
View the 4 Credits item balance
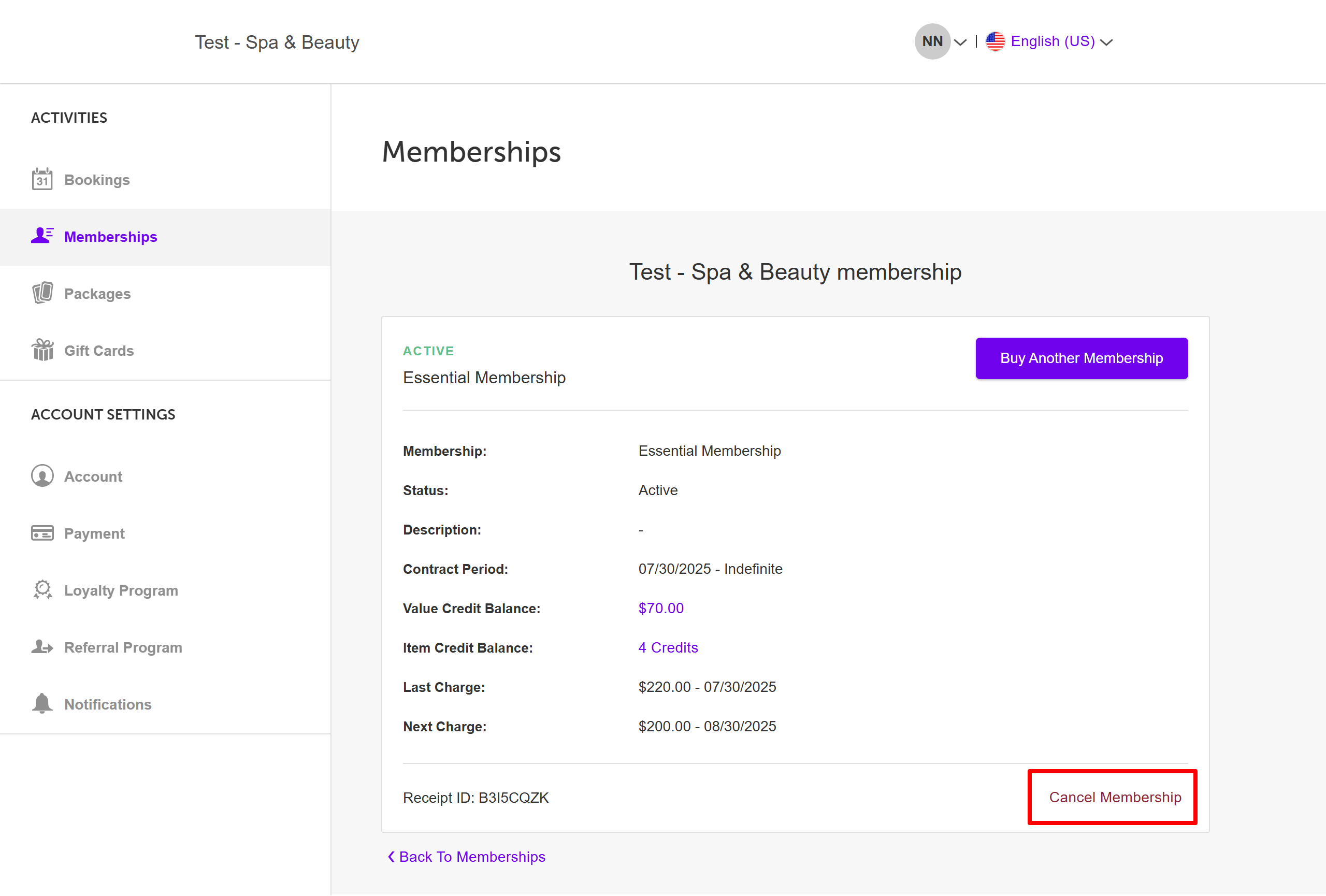668,647
